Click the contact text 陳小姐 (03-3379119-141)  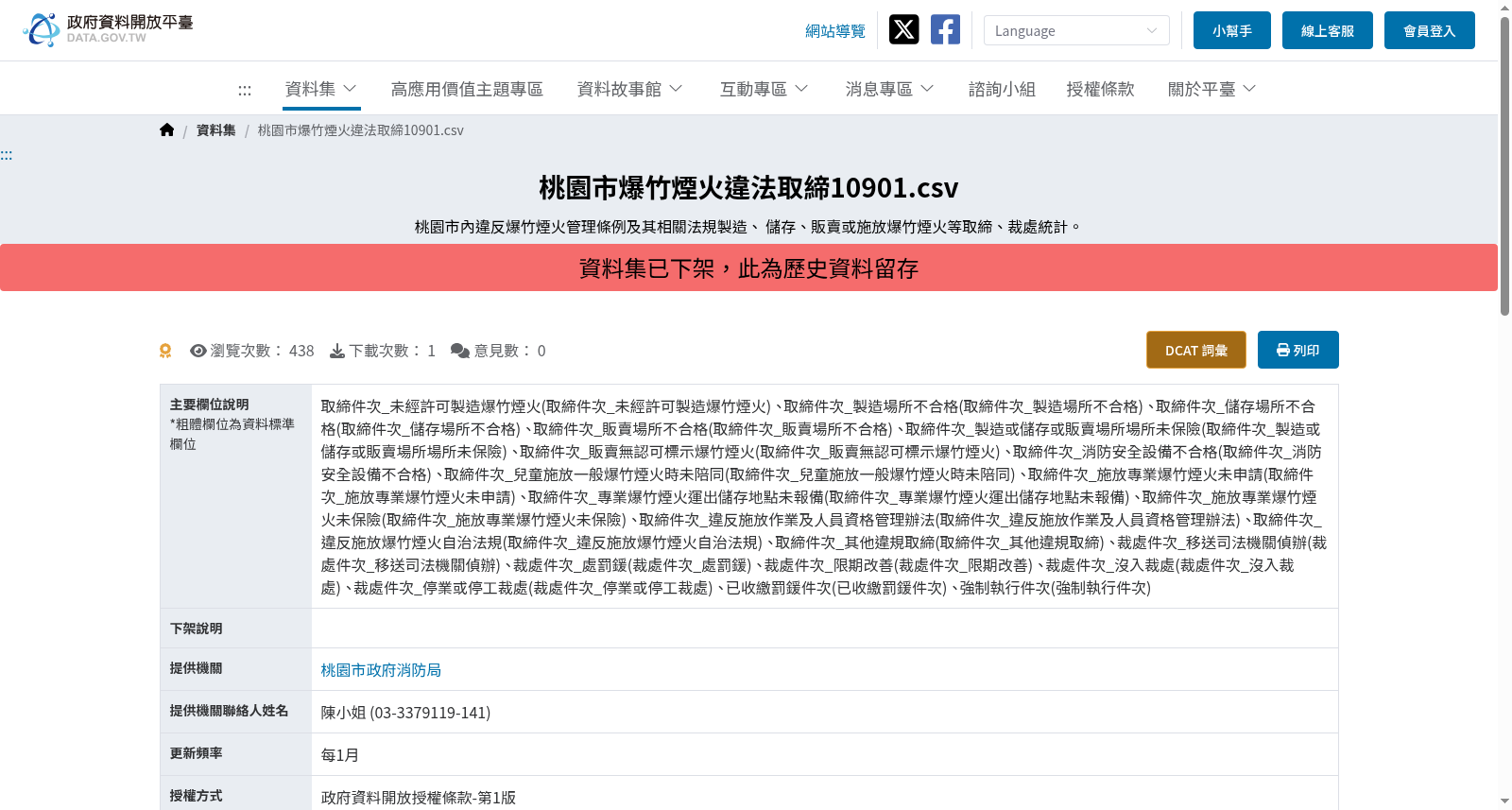(x=405, y=713)
